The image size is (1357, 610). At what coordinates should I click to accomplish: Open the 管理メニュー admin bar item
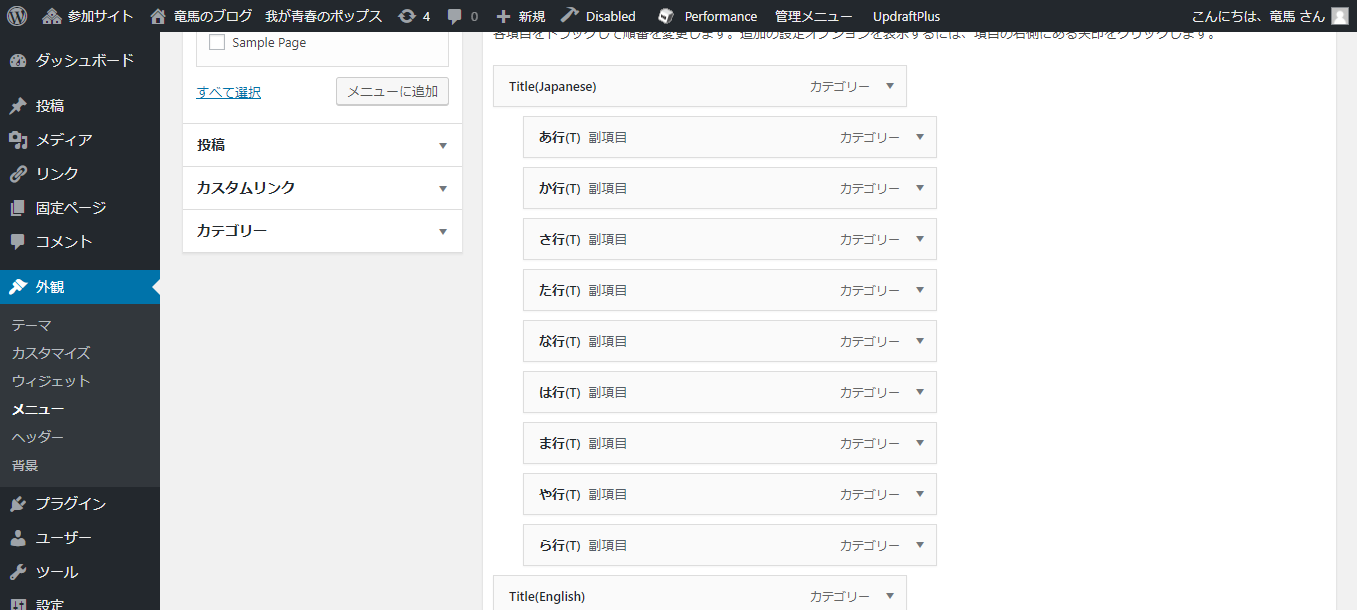(814, 16)
